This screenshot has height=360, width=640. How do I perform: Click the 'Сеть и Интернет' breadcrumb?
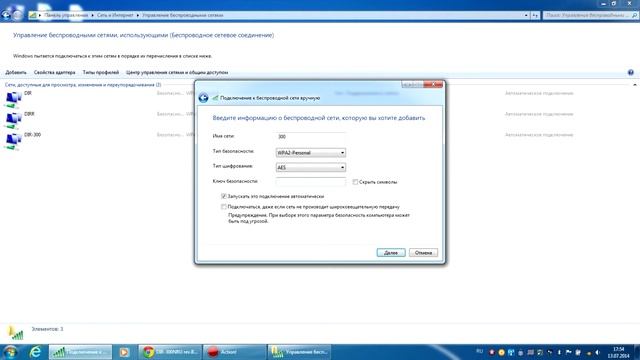(115, 15)
